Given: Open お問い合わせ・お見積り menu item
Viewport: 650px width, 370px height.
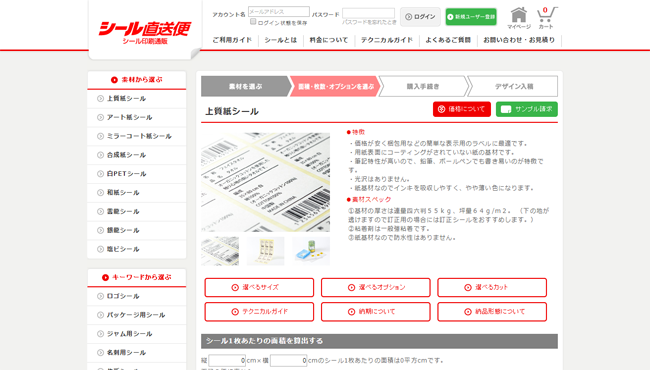Looking at the screenshot, I should pos(519,40).
